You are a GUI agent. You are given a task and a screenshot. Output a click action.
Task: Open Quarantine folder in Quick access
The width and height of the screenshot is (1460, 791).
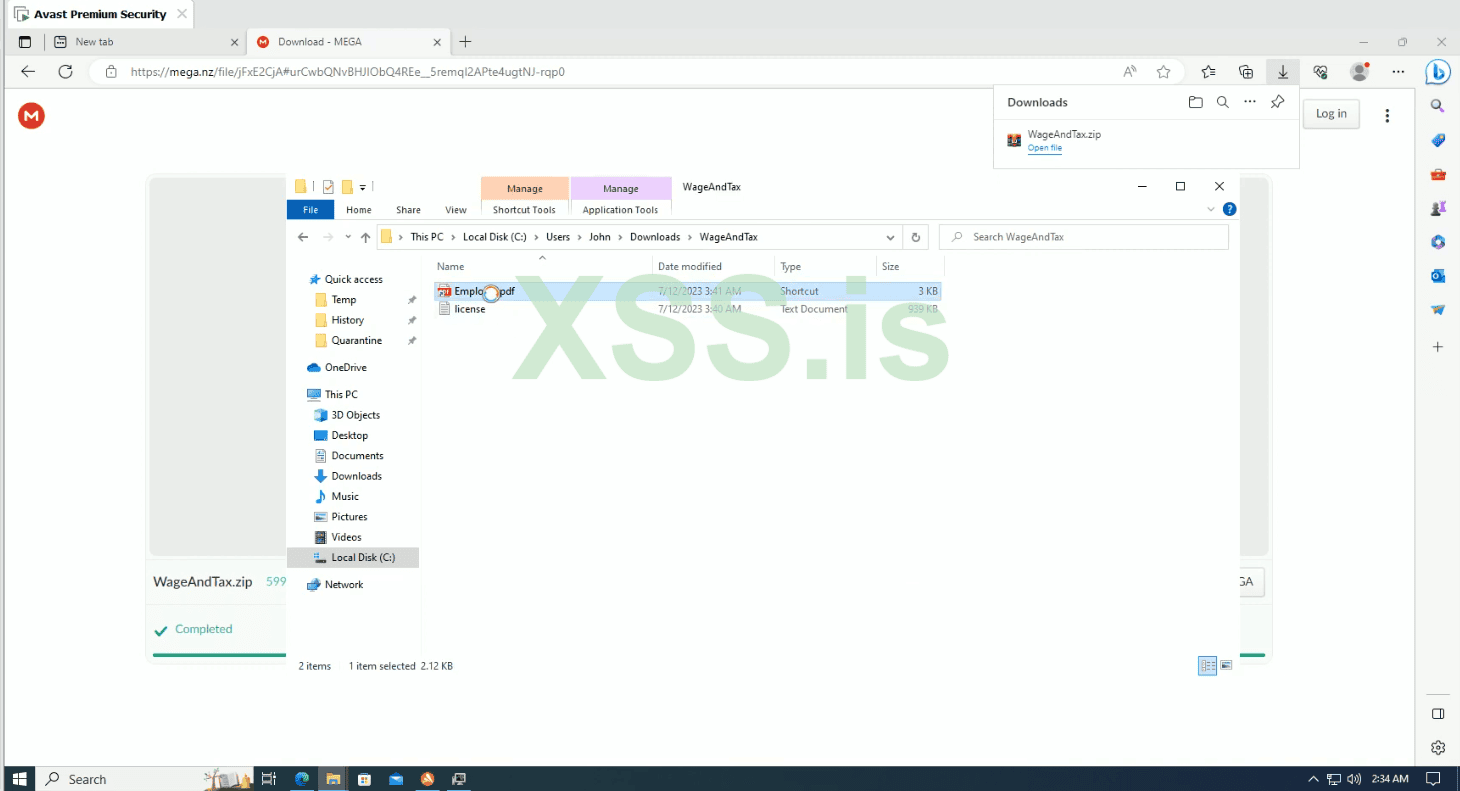click(356, 341)
